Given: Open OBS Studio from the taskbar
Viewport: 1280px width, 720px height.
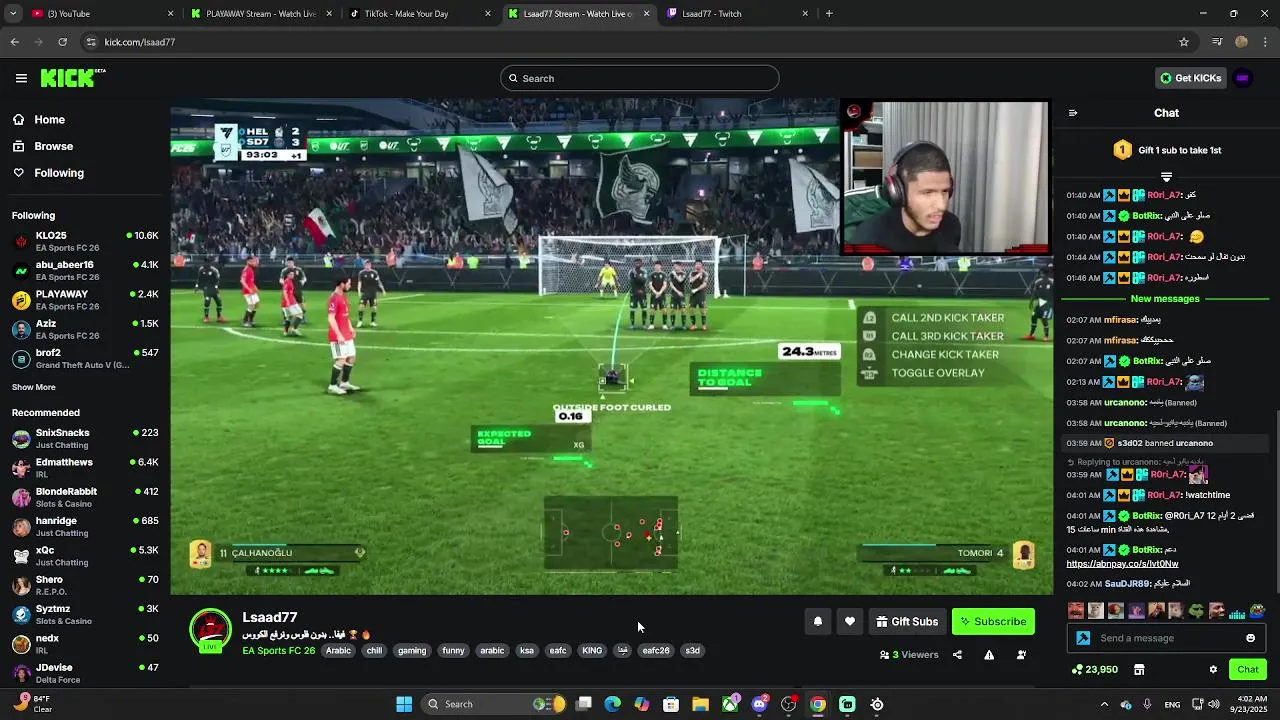Looking at the screenshot, I should coord(789,704).
